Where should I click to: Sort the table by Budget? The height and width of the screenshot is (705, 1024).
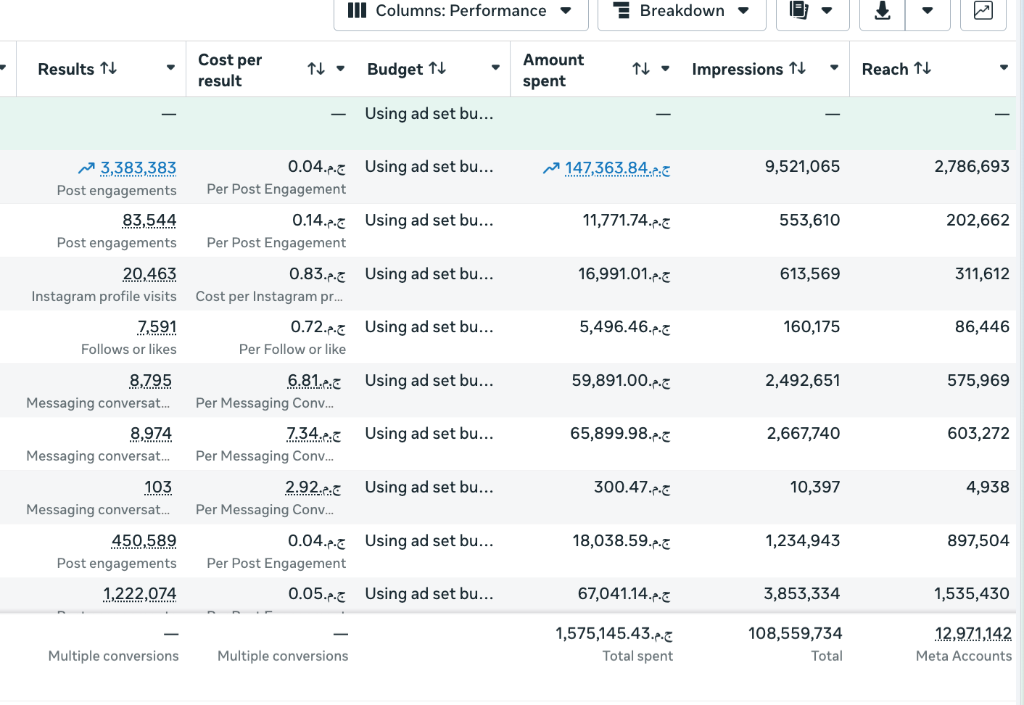tap(438, 69)
